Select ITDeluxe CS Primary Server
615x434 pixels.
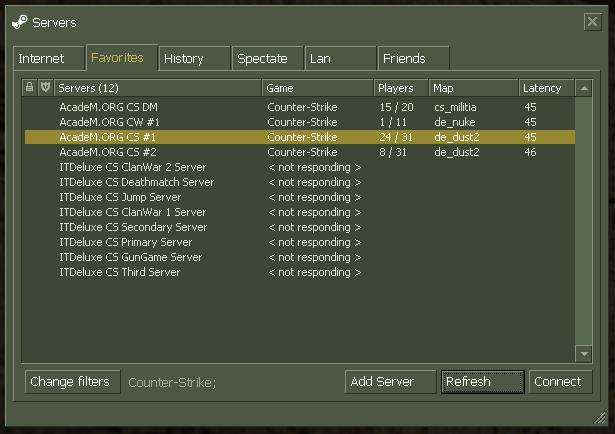point(300,242)
